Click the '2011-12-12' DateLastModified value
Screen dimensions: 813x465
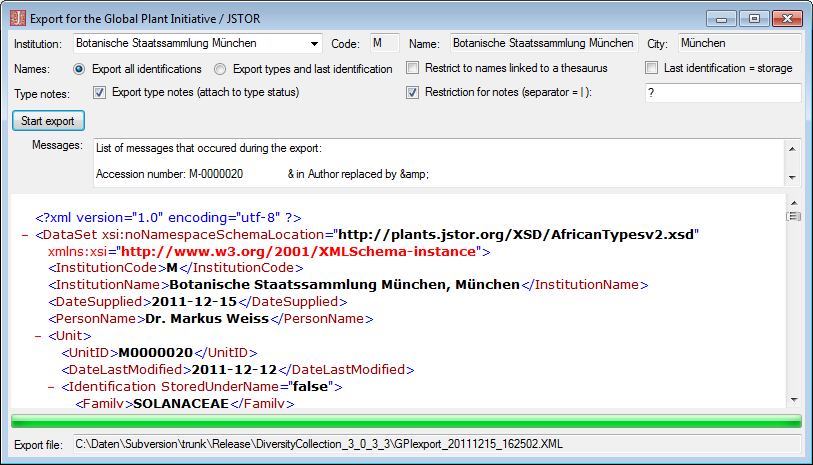coord(234,370)
